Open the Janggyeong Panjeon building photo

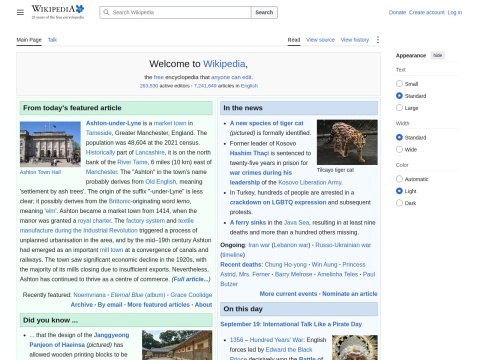point(177,345)
